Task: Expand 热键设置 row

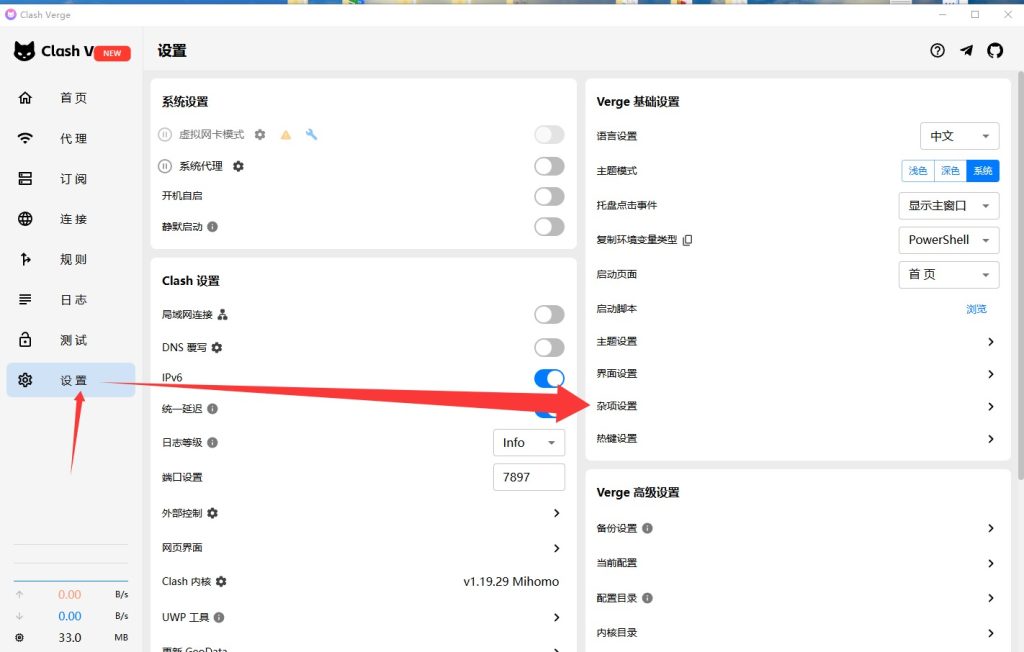Action: [797, 438]
